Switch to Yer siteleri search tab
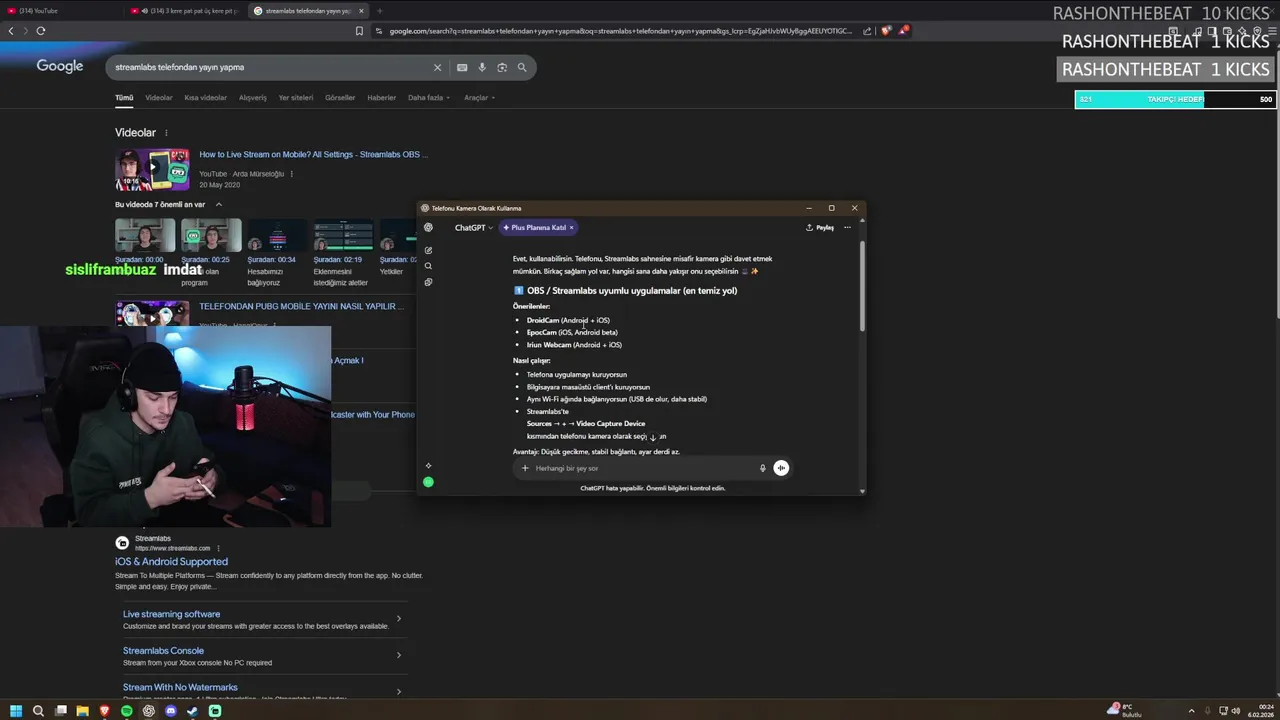The height and width of the screenshot is (720, 1280). [296, 98]
